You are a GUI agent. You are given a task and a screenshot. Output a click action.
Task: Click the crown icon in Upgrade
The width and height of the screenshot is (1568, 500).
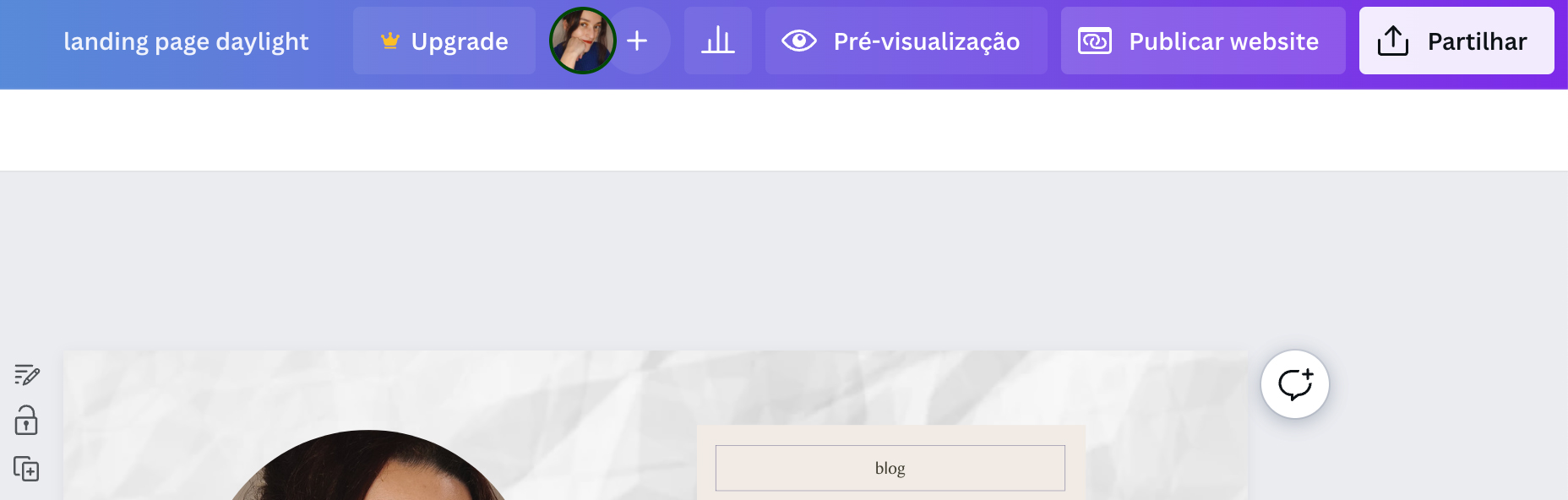pos(389,41)
